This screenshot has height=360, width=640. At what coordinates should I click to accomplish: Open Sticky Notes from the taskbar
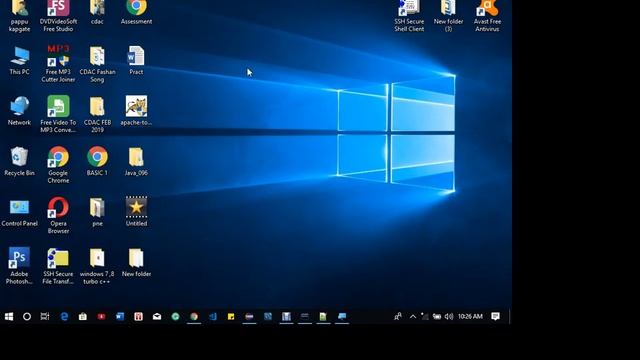231,316
